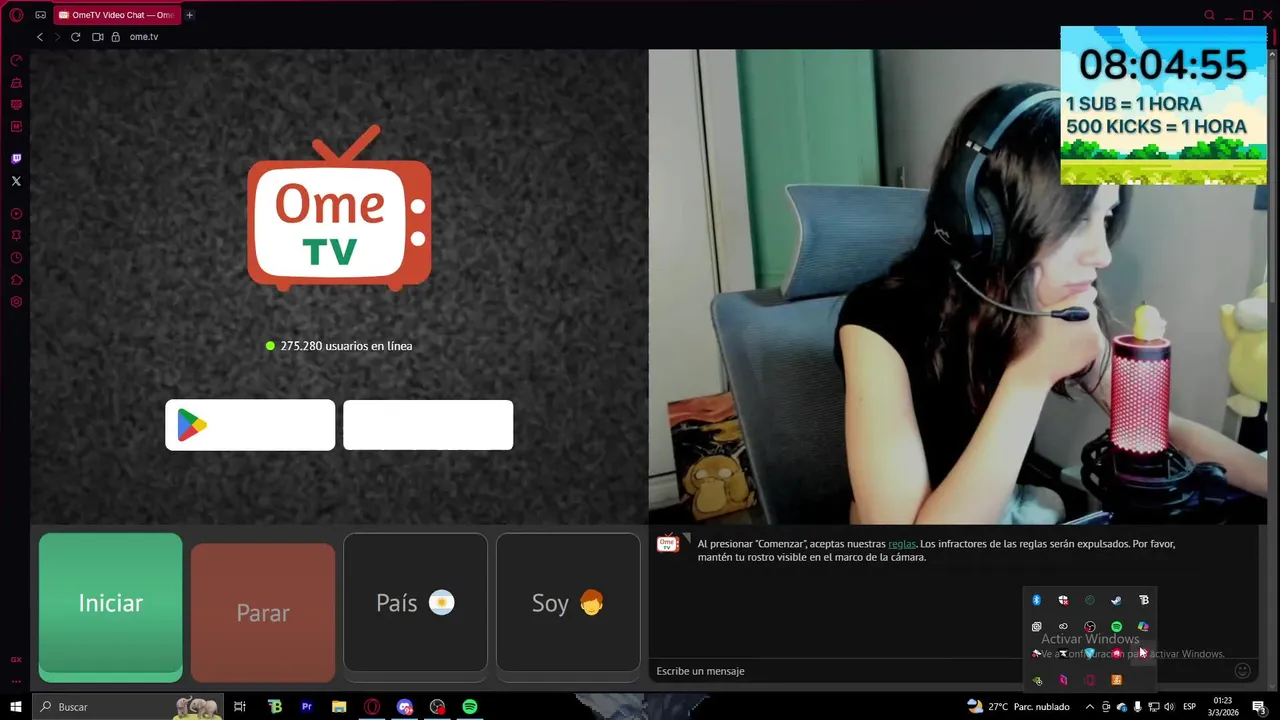Open the Soy gender selector
Screen dimensions: 1280x720
coord(568,603)
